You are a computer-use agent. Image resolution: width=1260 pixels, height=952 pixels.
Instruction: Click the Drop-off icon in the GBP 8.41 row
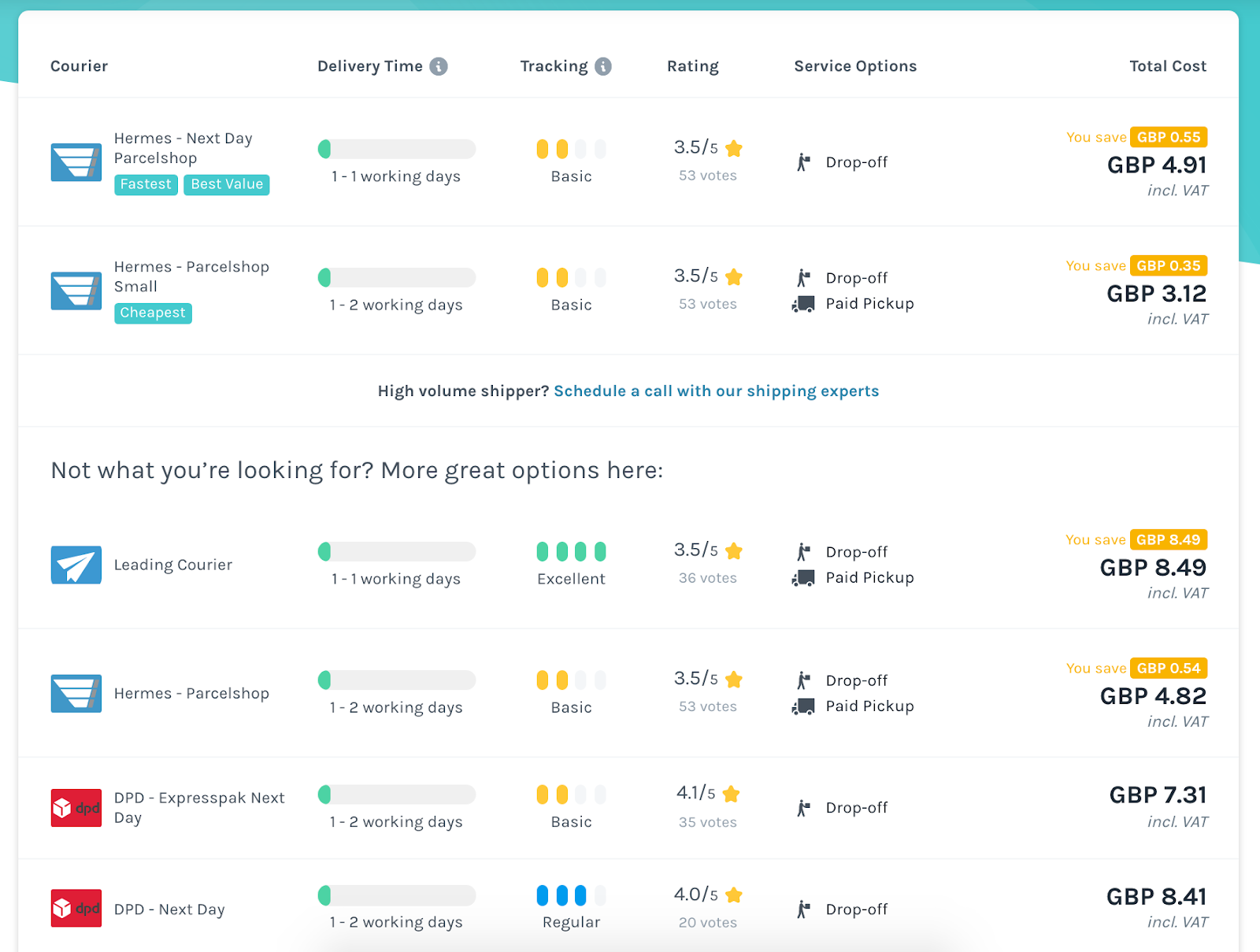pyautogui.click(x=803, y=909)
